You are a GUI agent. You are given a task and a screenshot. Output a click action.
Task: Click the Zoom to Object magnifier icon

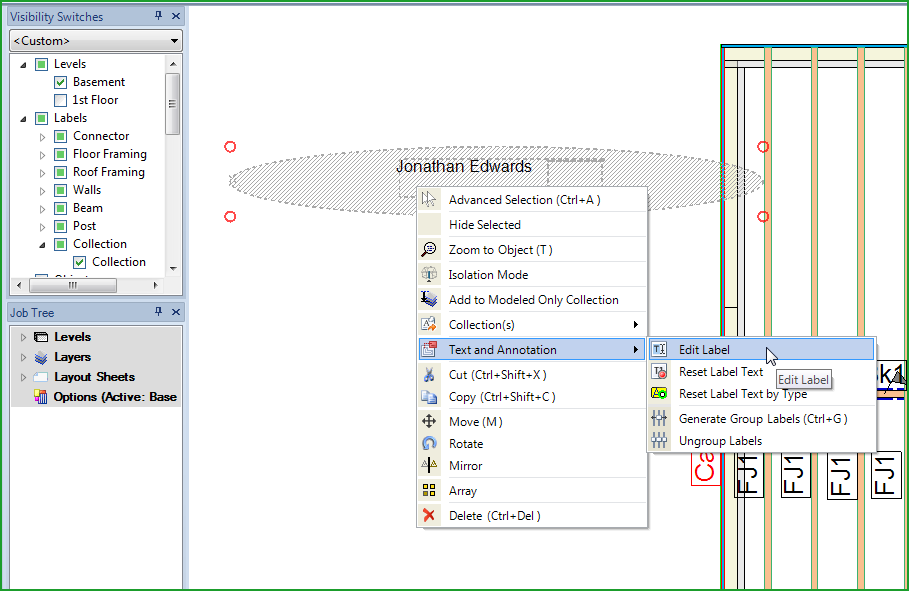(429, 249)
